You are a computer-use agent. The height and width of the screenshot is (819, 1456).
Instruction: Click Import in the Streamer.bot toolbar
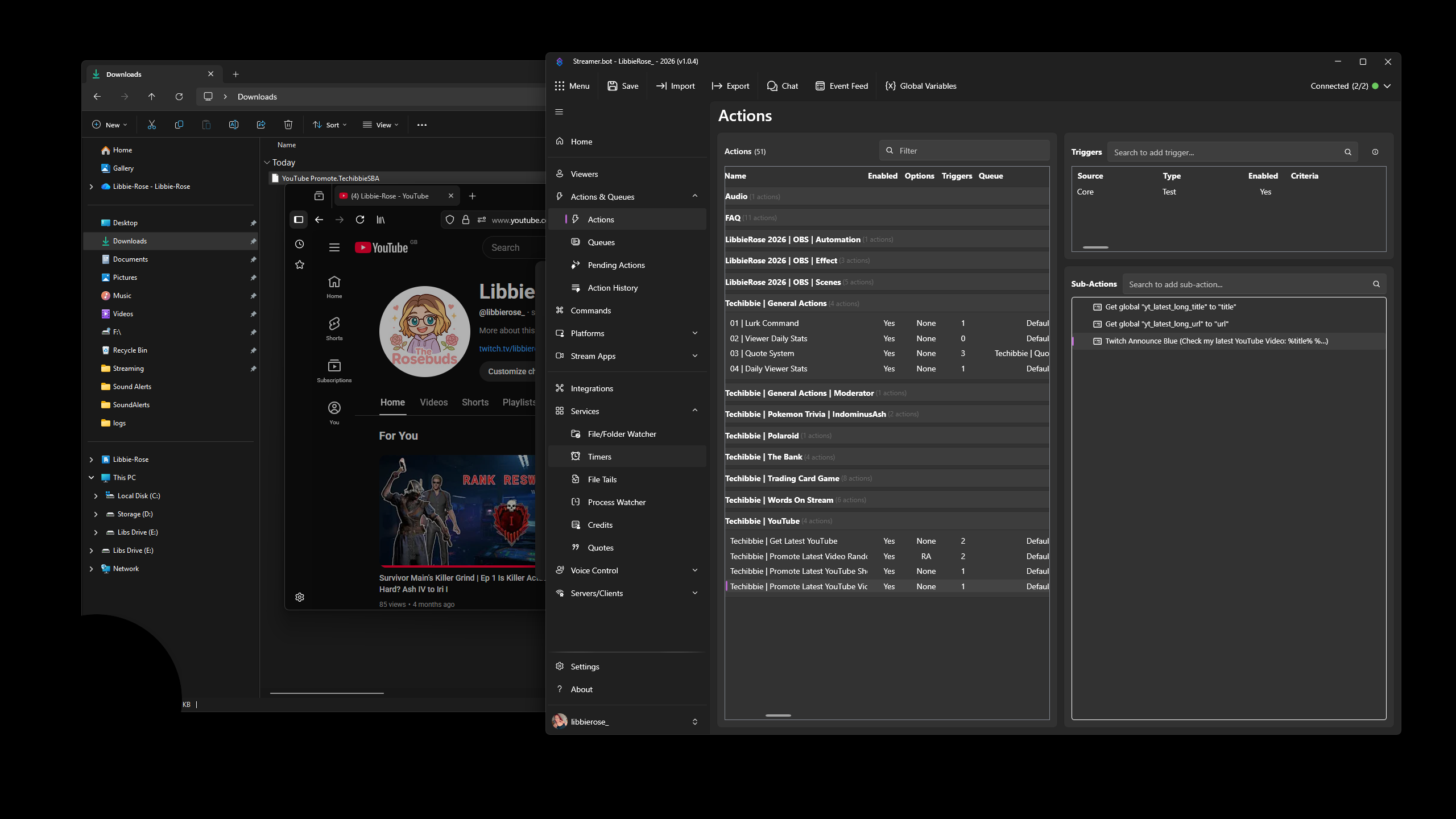point(676,86)
